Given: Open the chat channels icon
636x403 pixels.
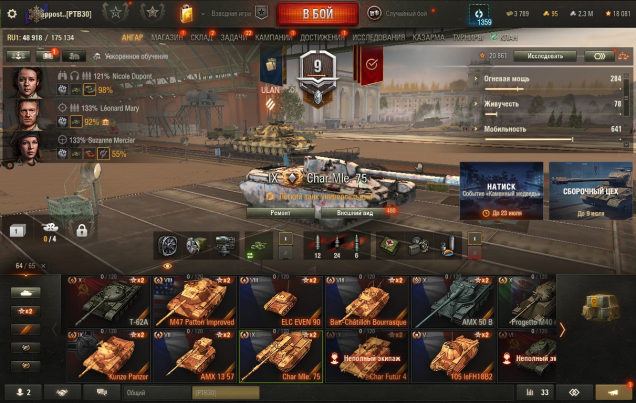Looking at the screenshot, I should point(101,392).
